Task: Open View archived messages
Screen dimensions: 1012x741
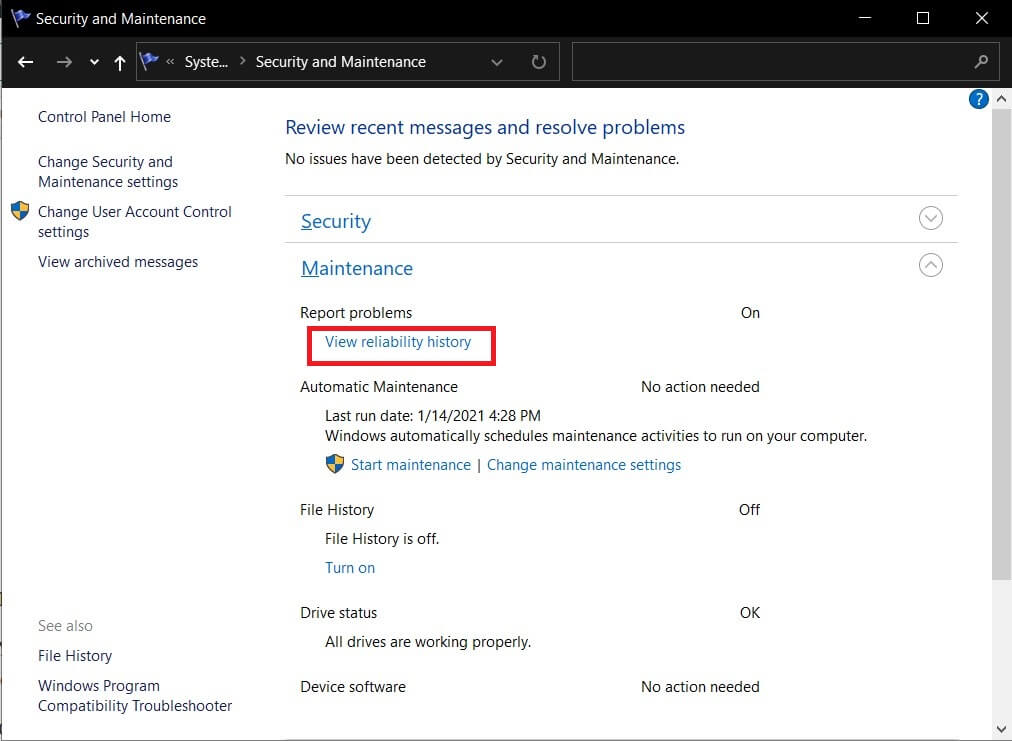Action: [x=118, y=262]
